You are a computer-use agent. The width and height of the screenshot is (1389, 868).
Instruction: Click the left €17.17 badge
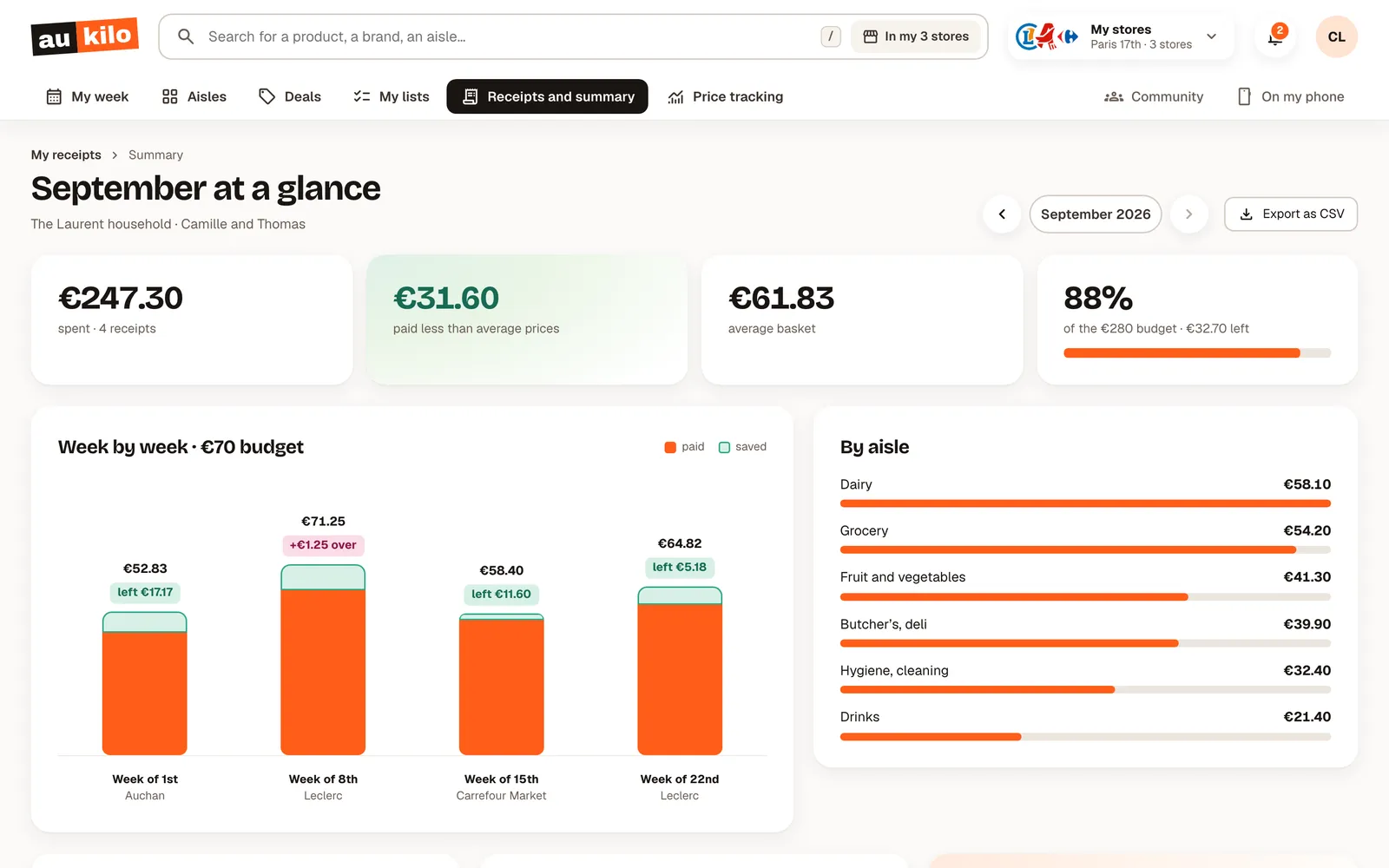pos(145,592)
